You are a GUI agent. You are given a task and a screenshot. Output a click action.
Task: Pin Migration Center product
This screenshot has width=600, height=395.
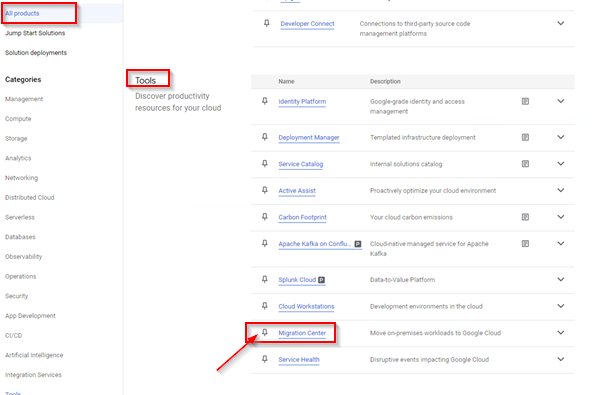pyautogui.click(x=265, y=333)
